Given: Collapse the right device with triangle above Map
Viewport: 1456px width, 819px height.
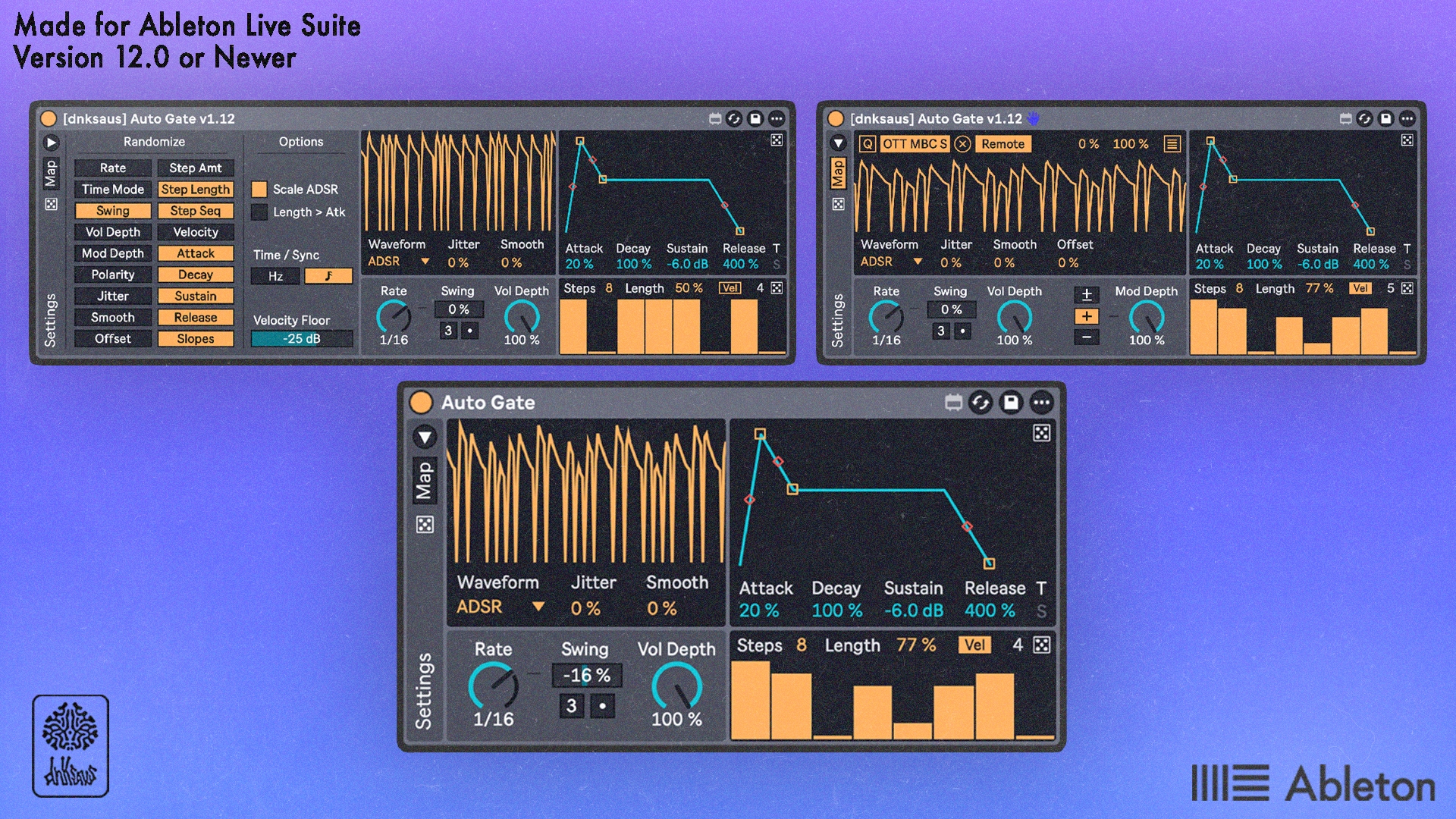Looking at the screenshot, I should tap(838, 143).
